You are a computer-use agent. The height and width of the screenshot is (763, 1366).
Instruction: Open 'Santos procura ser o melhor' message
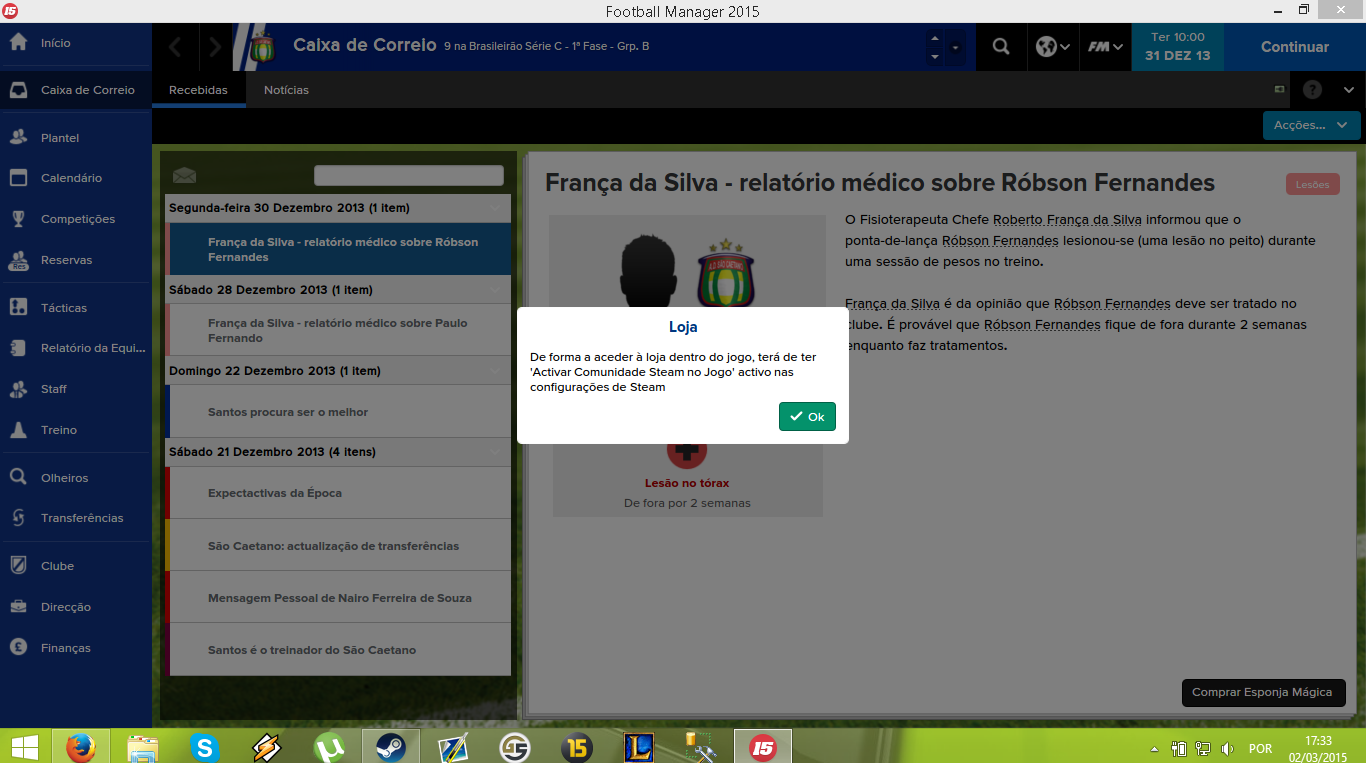click(340, 412)
